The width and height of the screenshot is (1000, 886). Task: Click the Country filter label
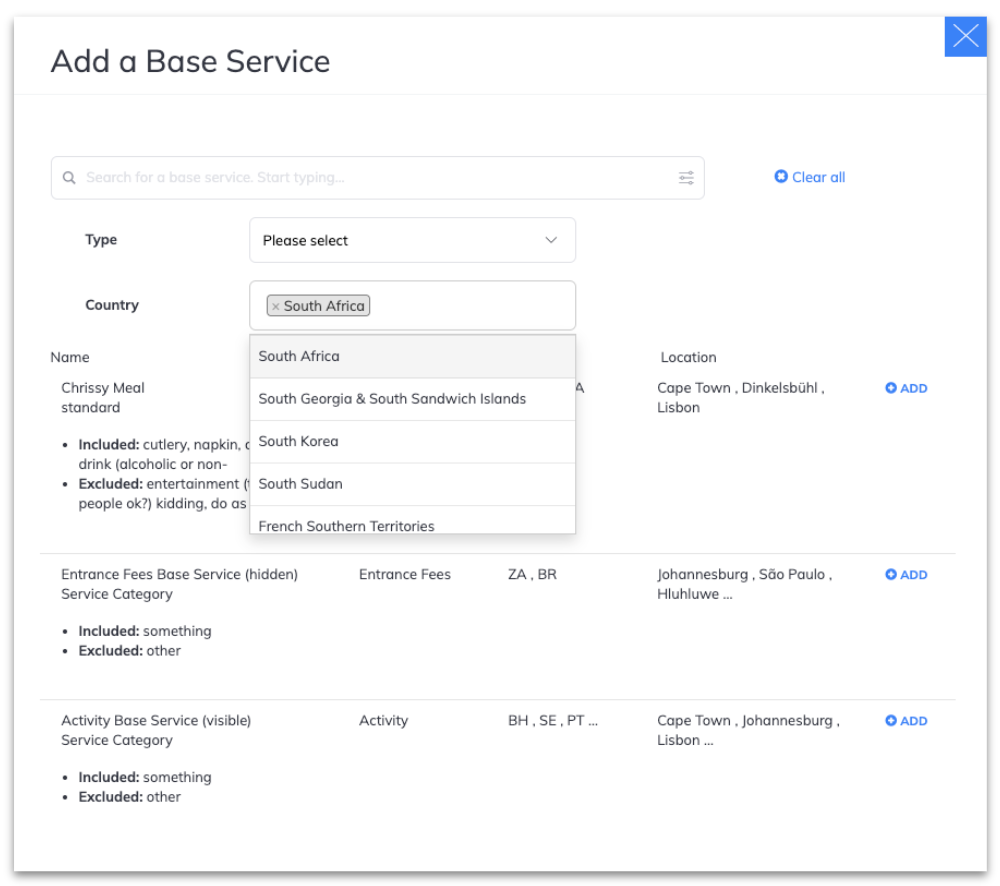[x=112, y=305]
